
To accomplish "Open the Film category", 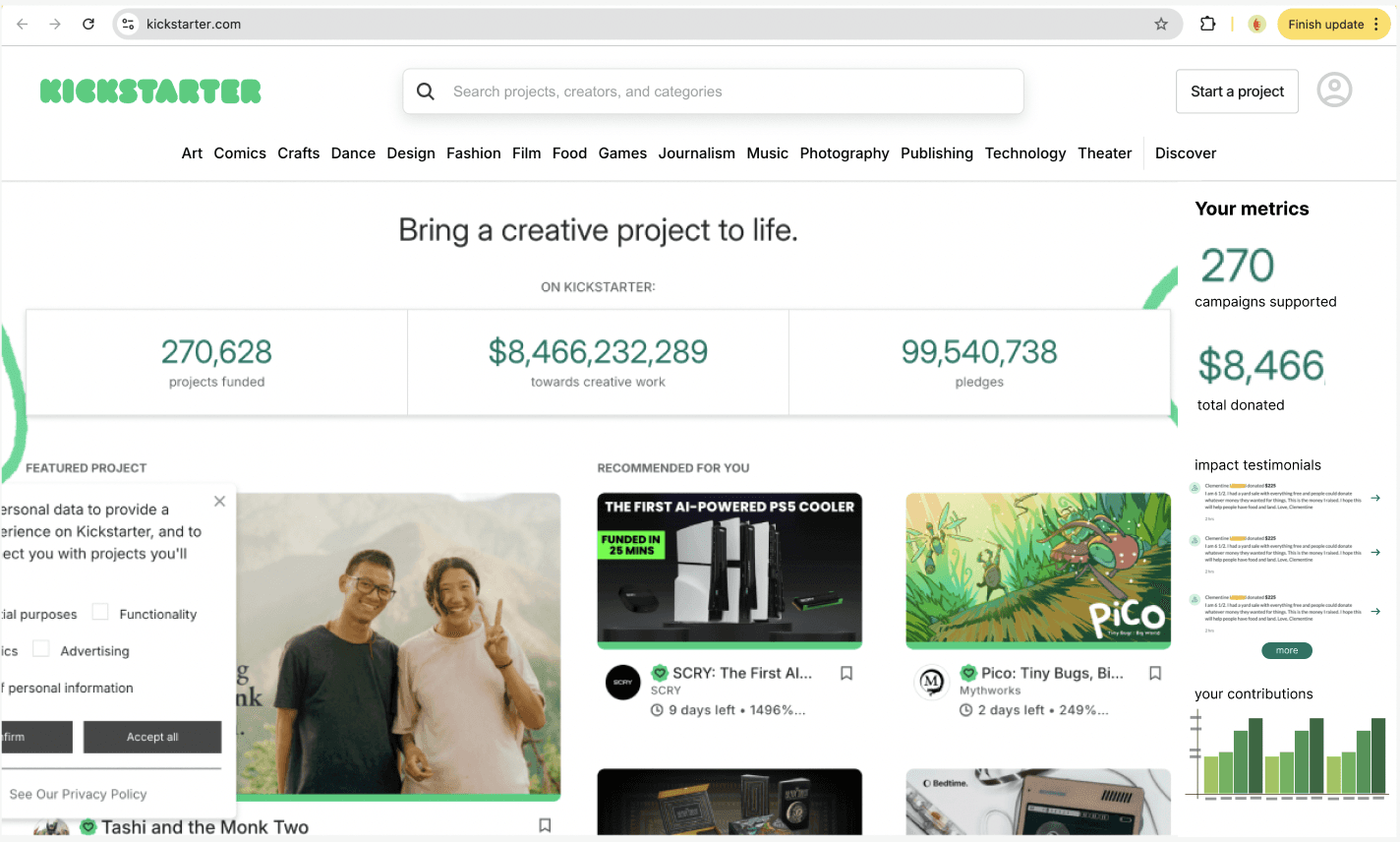I will (x=527, y=153).
